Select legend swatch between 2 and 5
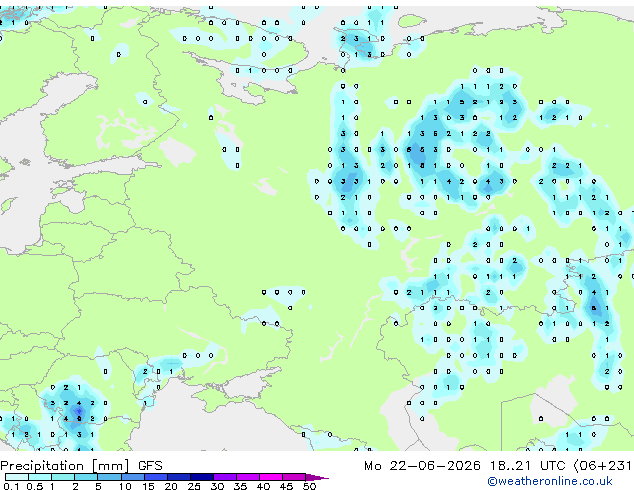The width and height of the screenshot is (634, 490). 86,477
